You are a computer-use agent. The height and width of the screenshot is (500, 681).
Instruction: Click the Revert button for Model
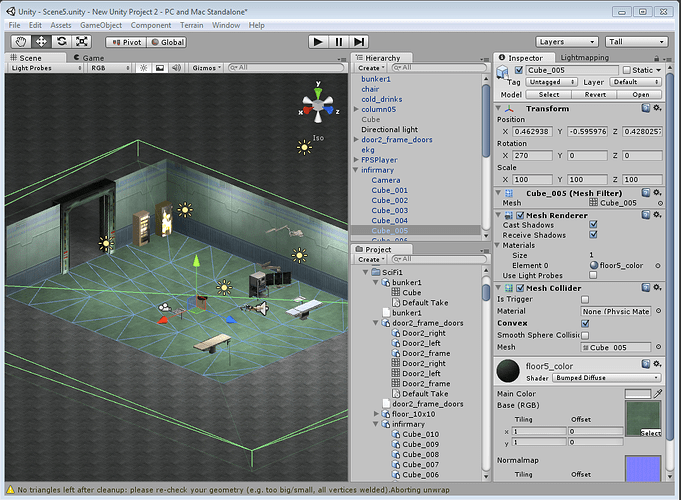point(594,95)
